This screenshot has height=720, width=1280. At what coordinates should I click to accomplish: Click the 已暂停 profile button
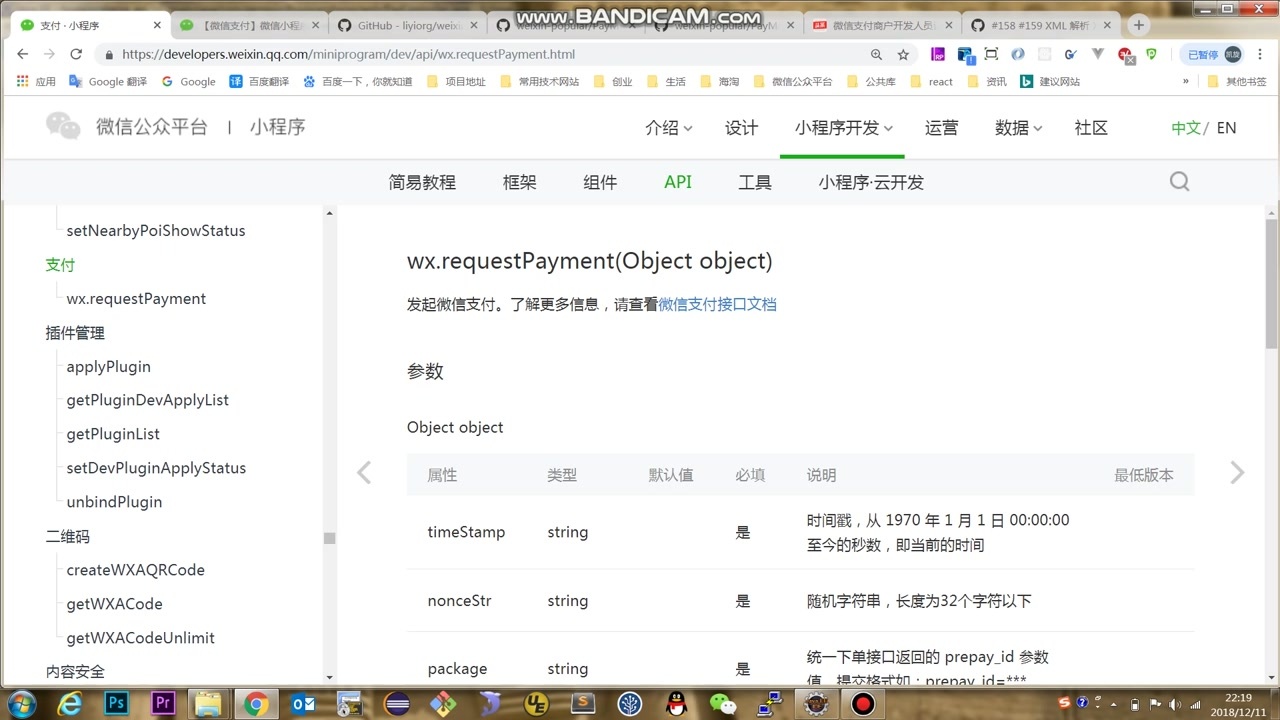[x=1211, y=54]
